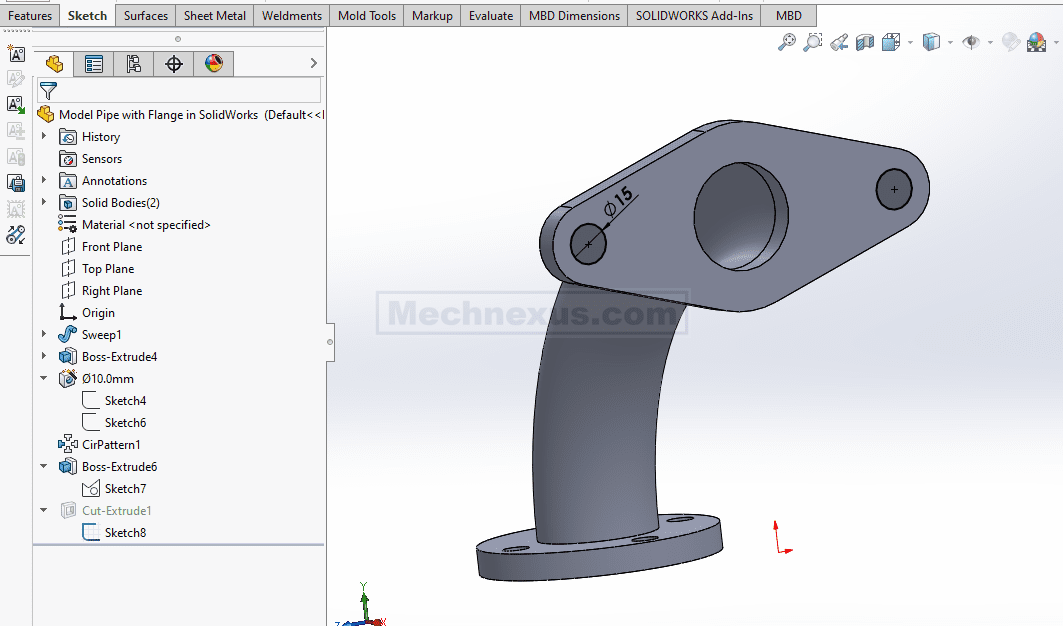Click the panel collapse handle on divider
This screenshot has width=1063, height=626.
(x=330, y=342)
